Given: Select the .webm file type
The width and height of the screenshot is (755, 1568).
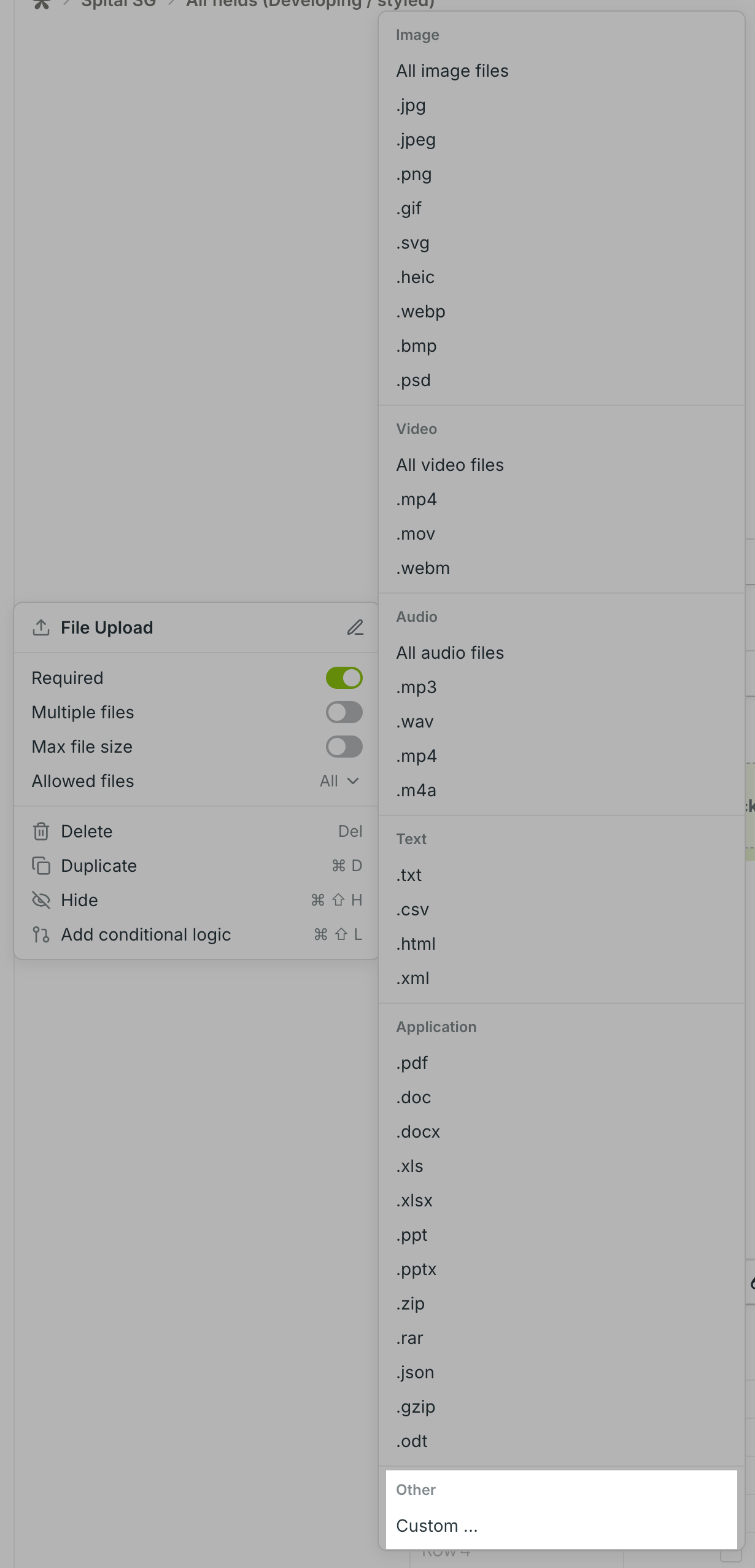Looking at the screenshot, I should [561, 568].
